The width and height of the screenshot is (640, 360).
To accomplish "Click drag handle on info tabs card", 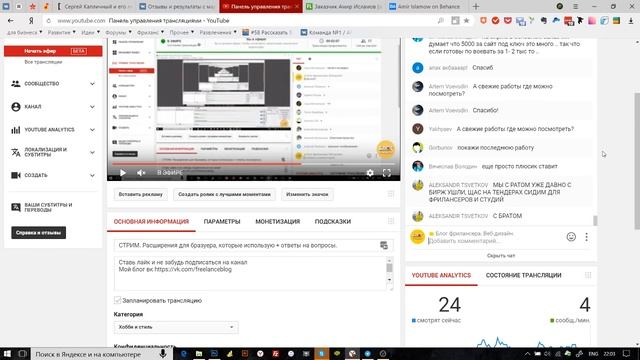I will pos(391,221).
